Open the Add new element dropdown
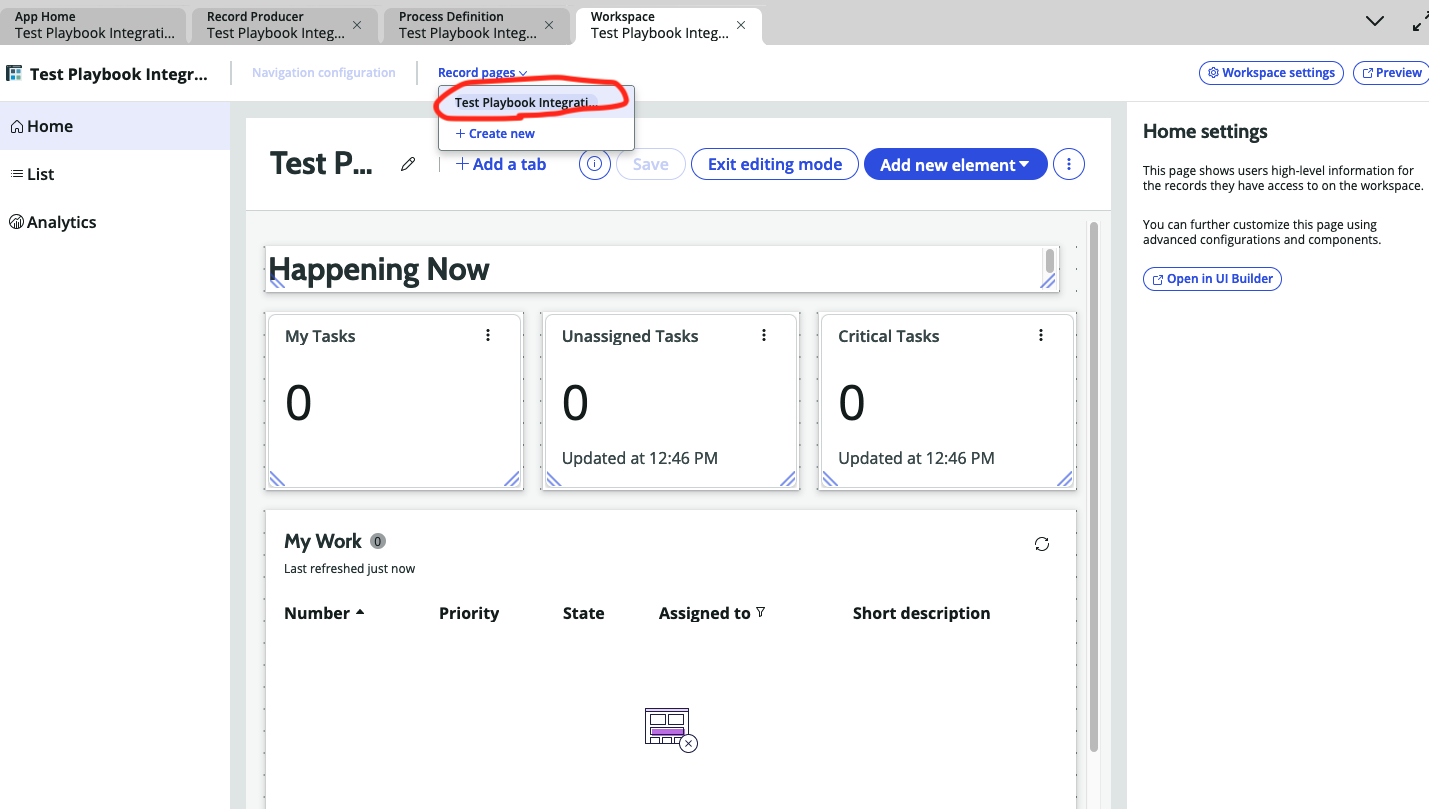 (x=955, y=163)
